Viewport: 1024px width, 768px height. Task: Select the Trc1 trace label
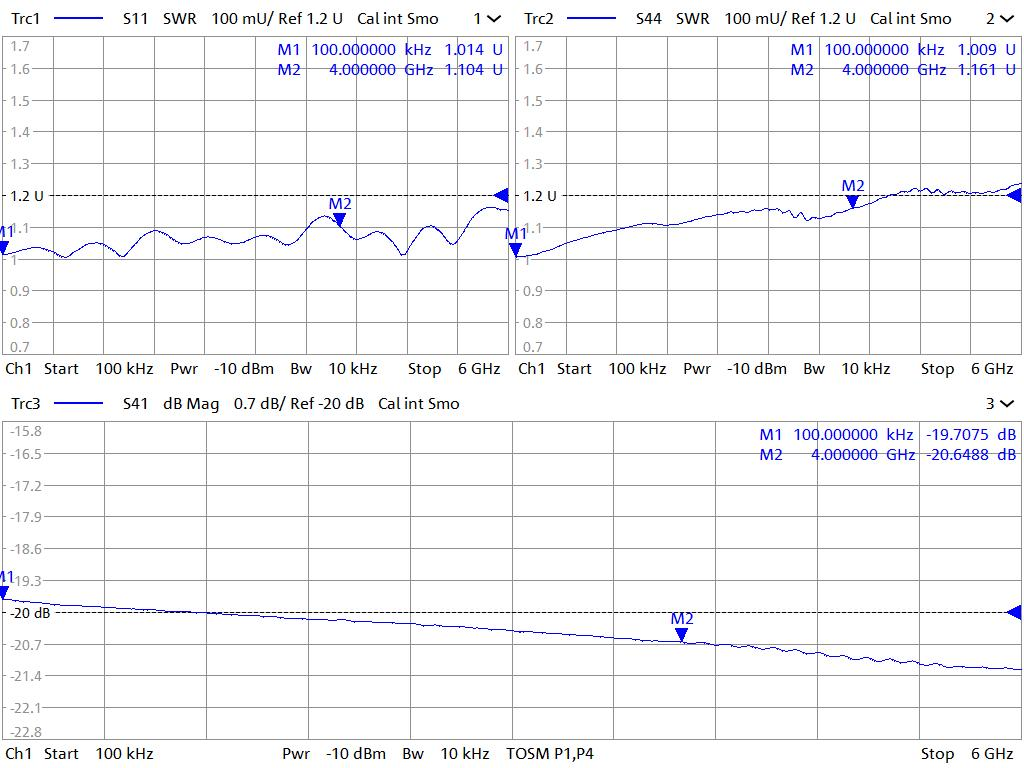click(x=26, y=19)
